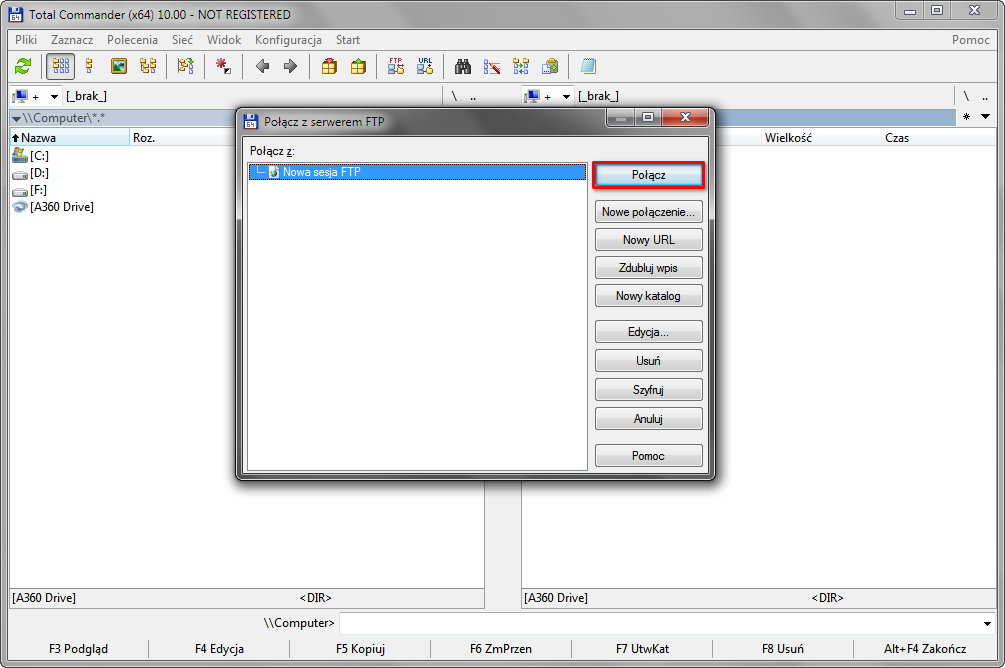Click the C: drive icon
Viewport: 1005px width, 668px height.
[20, 155]
